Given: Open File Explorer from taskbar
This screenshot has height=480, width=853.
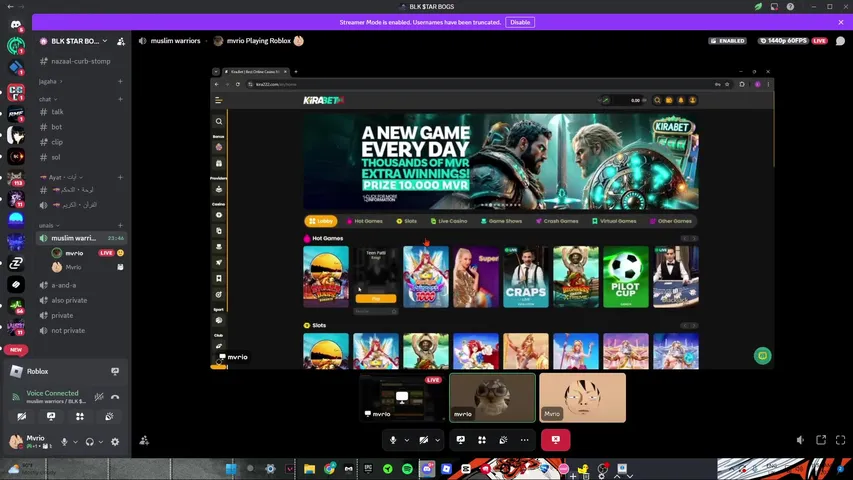Looking at the screenshot, I should [x=310, y=469].
